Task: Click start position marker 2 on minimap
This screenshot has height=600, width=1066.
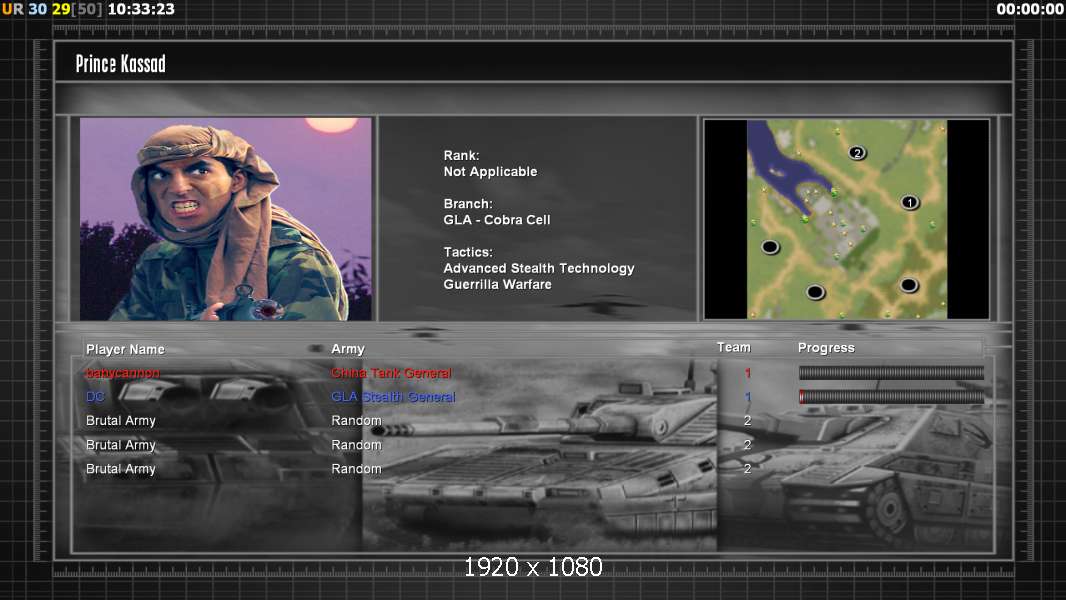Action: [857, 153]
